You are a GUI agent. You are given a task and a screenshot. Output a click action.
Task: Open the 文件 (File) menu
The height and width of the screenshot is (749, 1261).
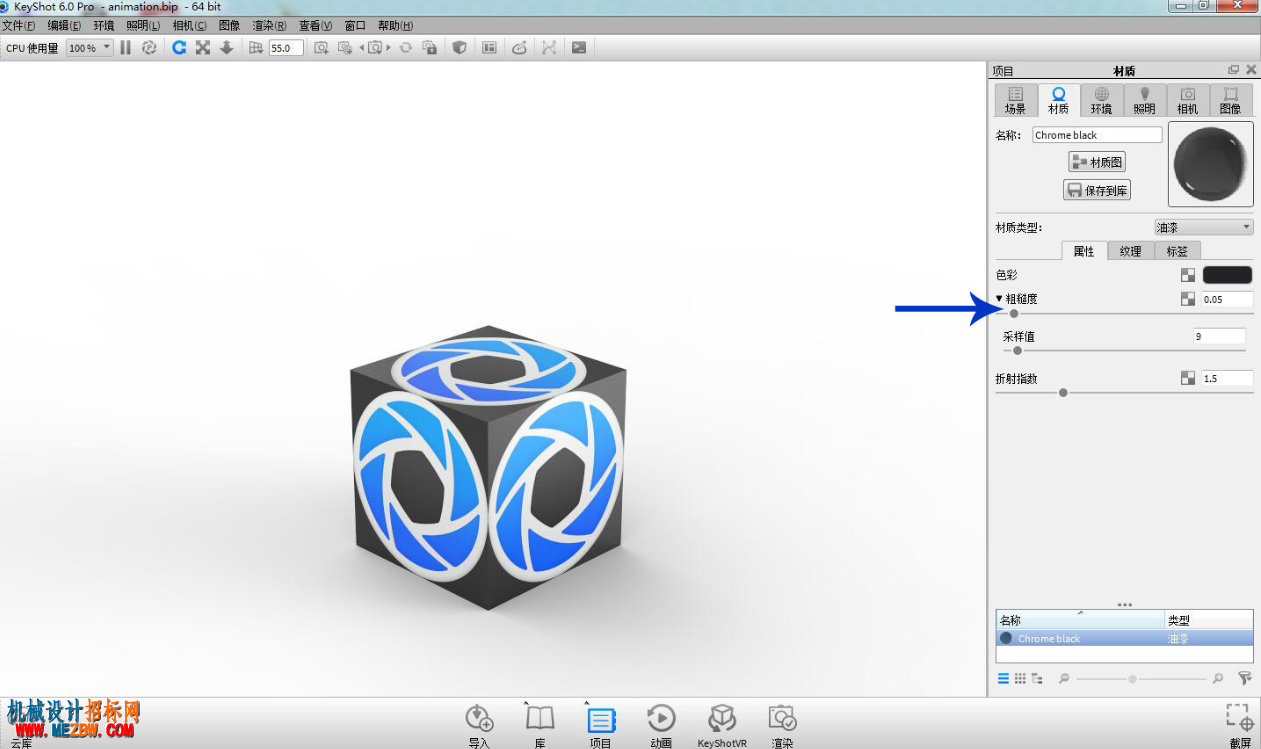click(x=18, y=25)
